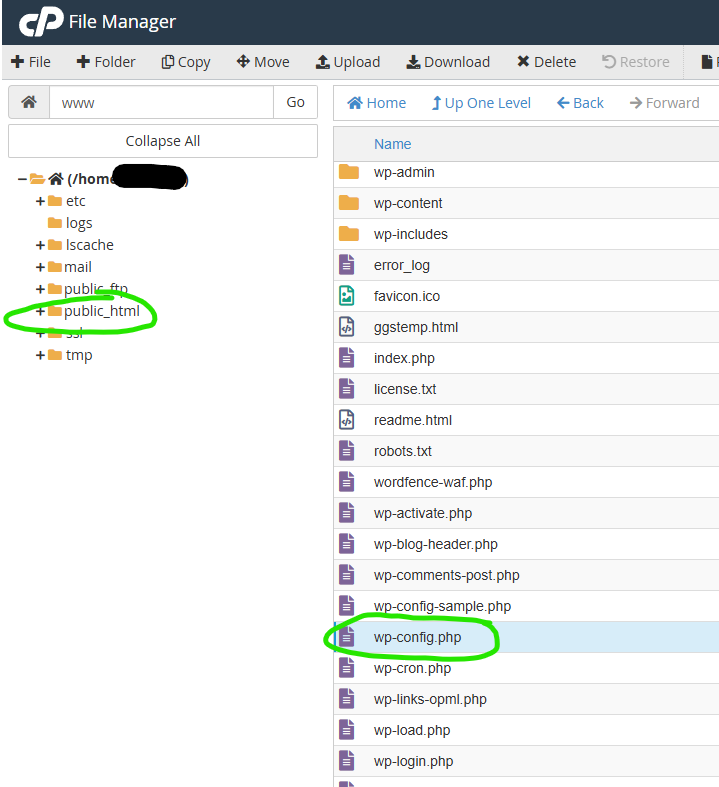Click the index.php file icon

pyautogui.click(x=347, y=358)
